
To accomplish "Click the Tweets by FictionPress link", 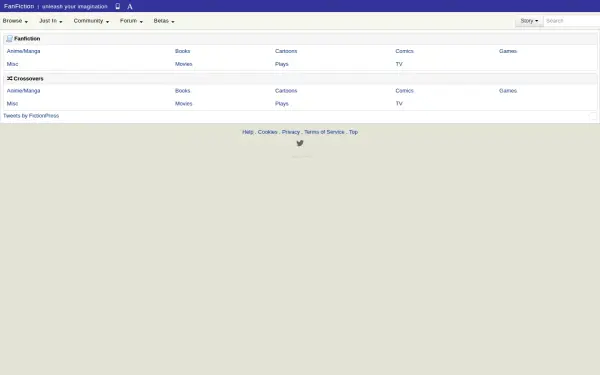I will coord(31,116).
